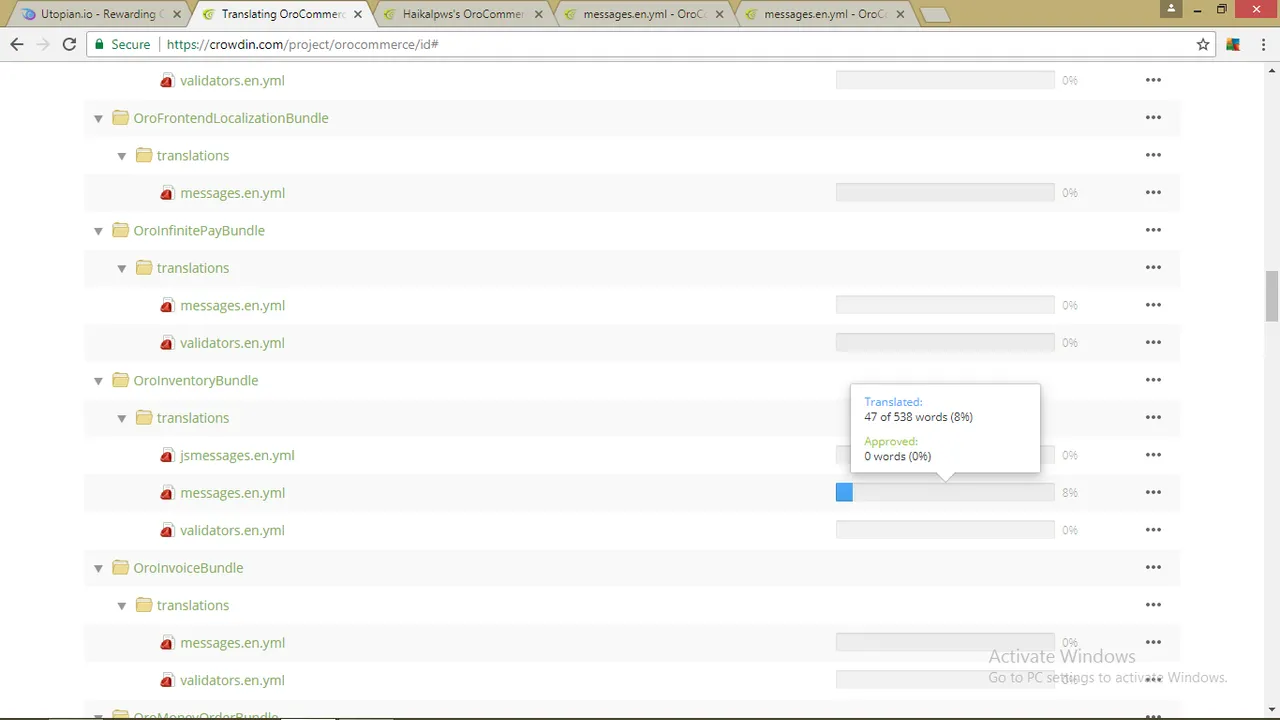Open more options for OroFrontendLocalizationBundle messages.en.yml
Viewport: 1280px width, 720px height.
1153,193
